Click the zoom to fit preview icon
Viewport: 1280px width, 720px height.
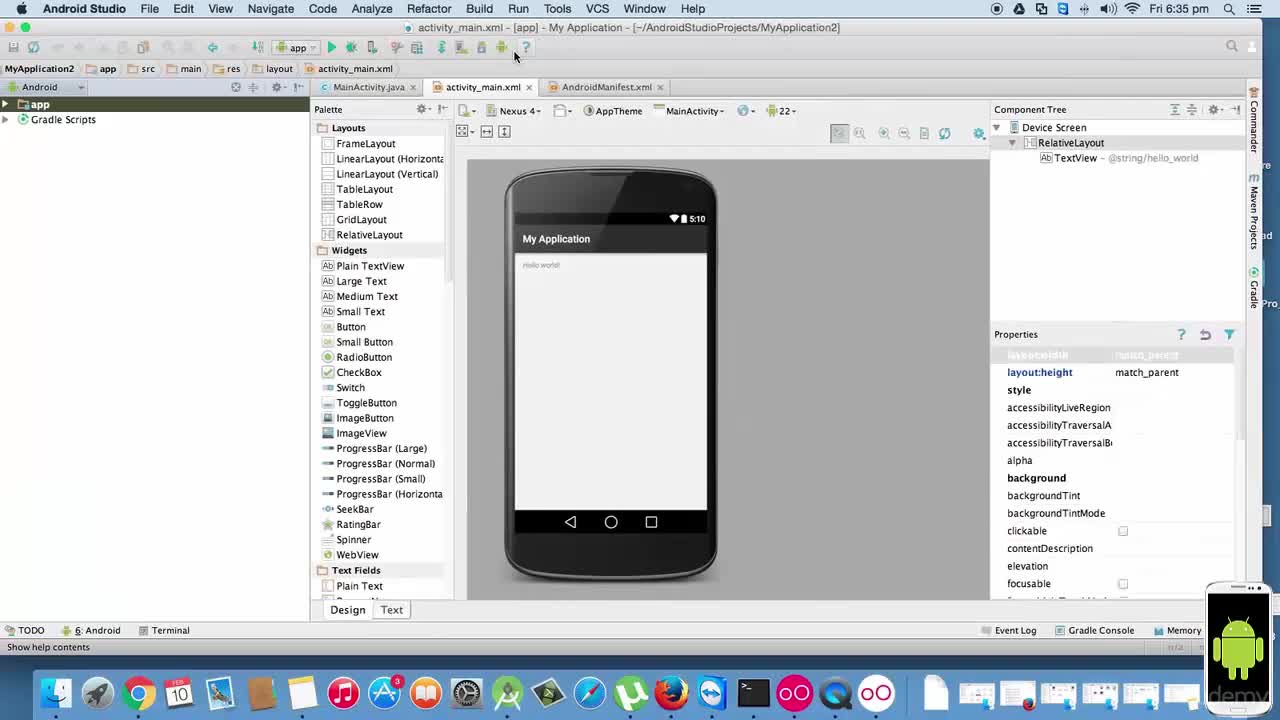[840, 133]
